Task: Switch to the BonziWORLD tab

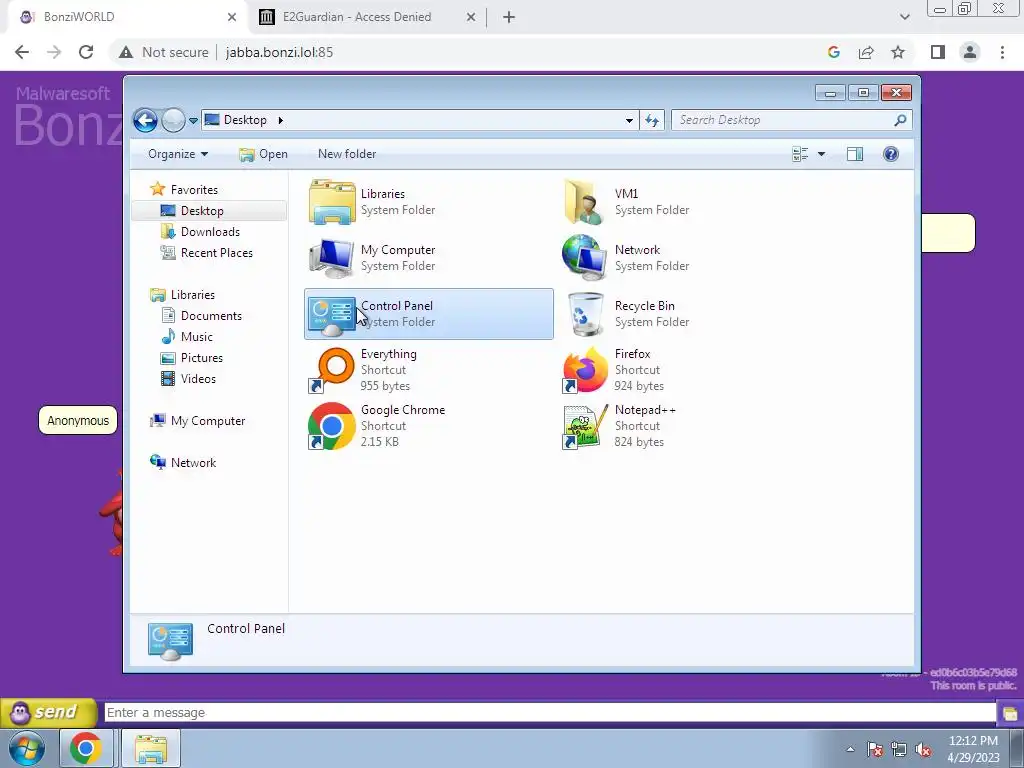Action: point(127,17)
